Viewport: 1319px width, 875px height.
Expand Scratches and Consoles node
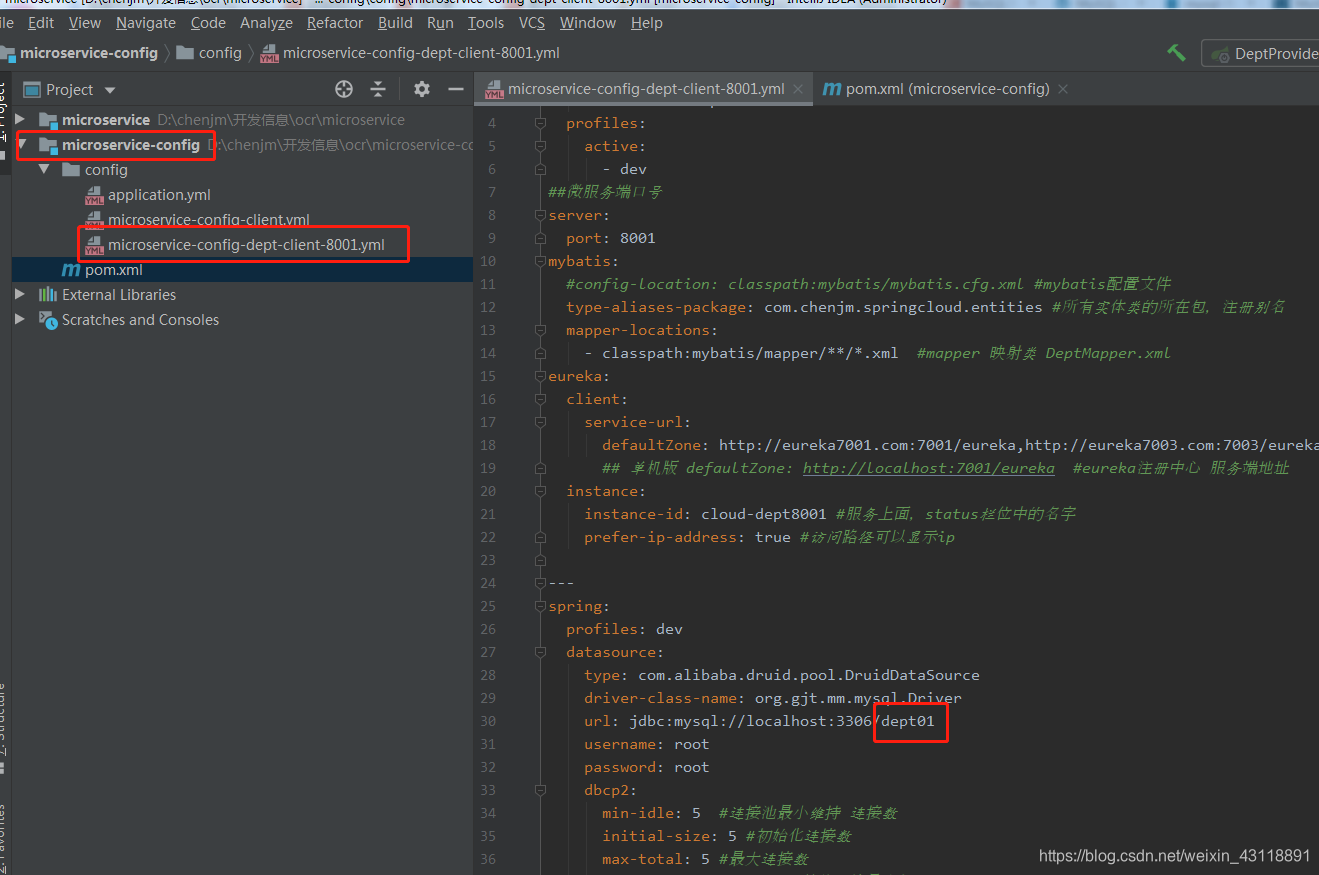click(x=20, y=320)
